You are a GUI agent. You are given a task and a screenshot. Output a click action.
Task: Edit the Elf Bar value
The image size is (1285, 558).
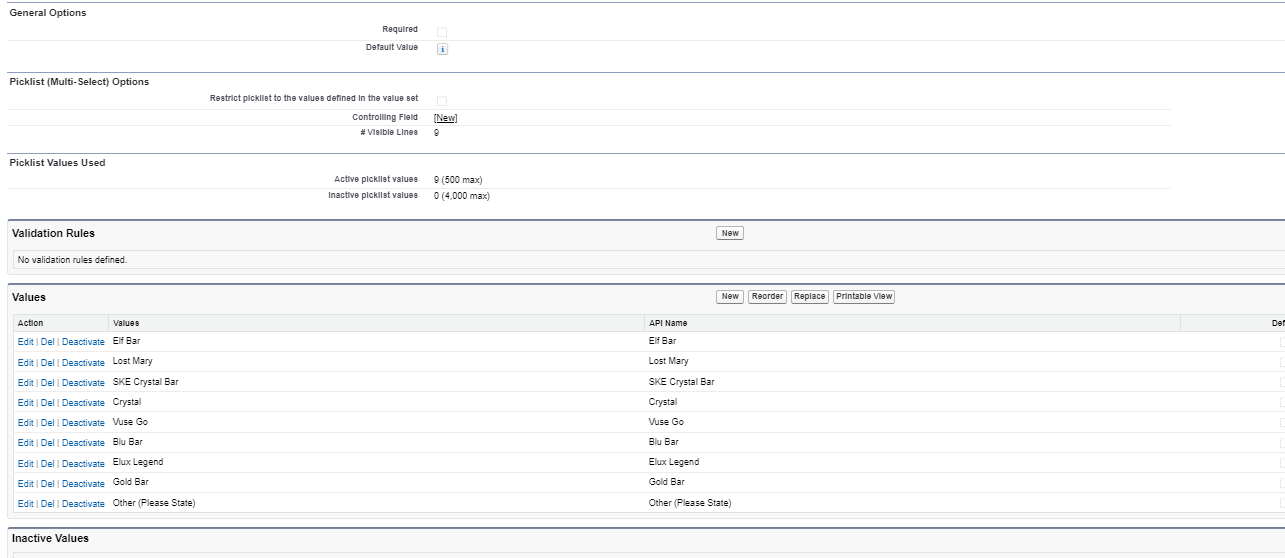tap(26, 342)
